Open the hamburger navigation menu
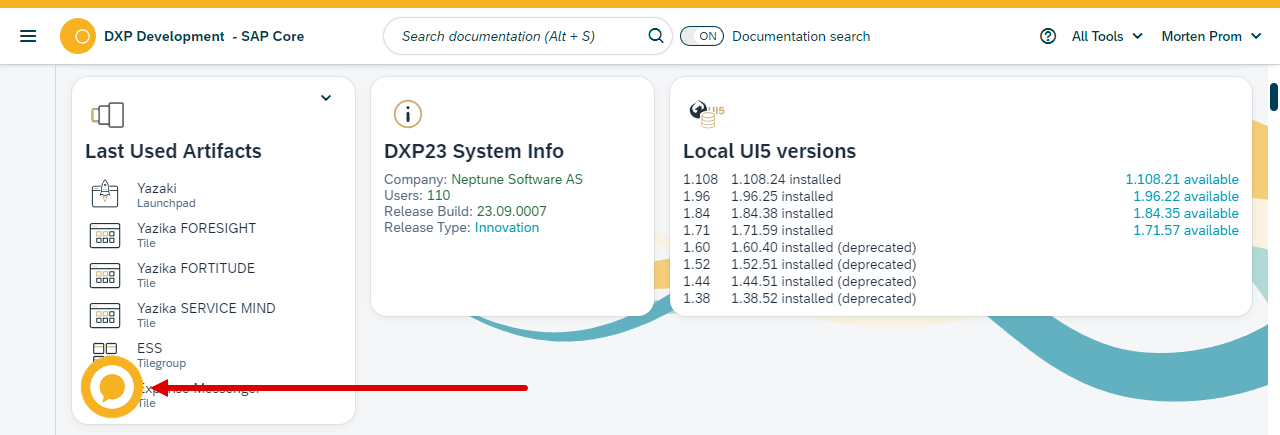This screenshot has height=435, width=1280. 28,36
